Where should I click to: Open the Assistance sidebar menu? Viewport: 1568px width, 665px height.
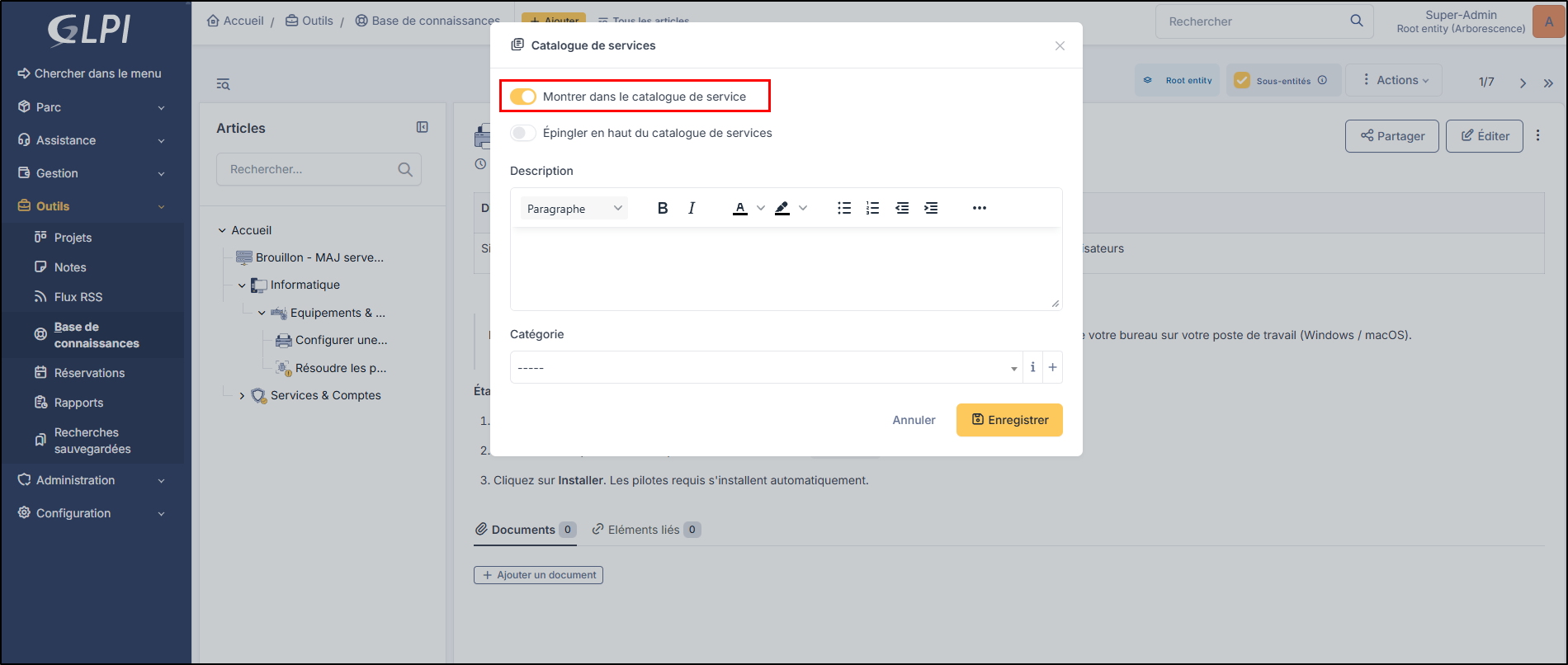(x=92, y=140)
